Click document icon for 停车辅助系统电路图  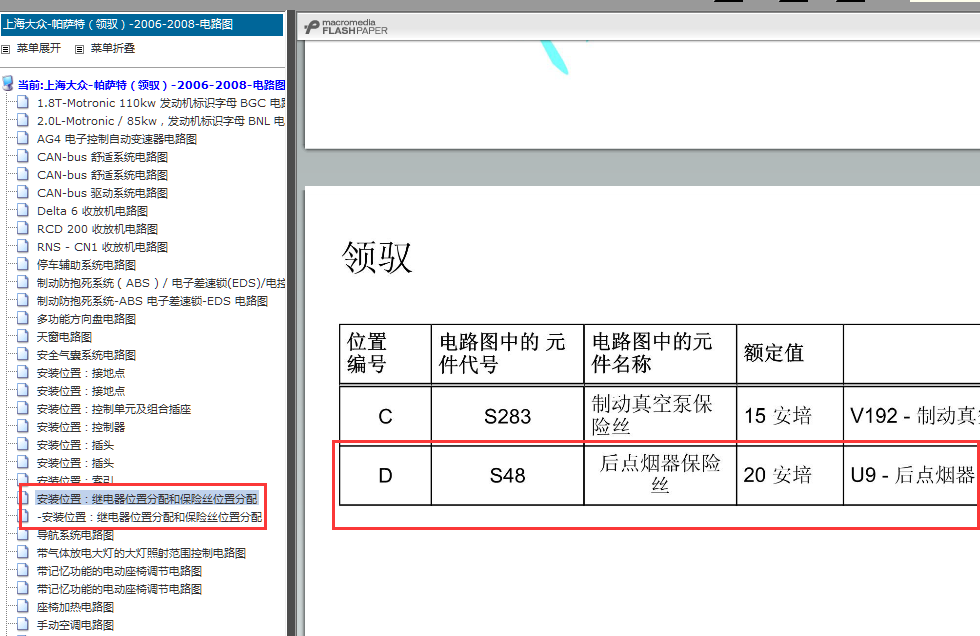23,264
